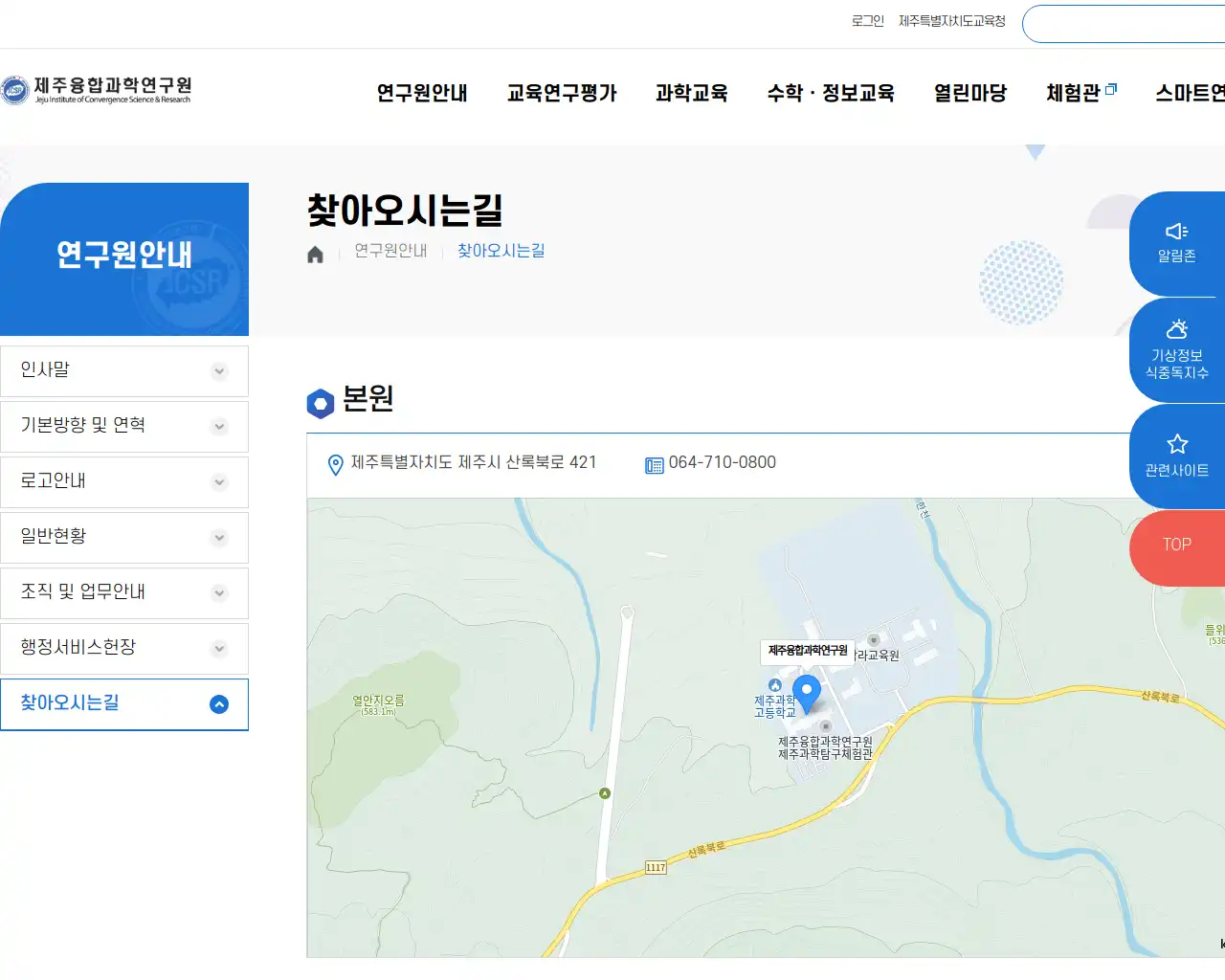Viewport: 1225px width, 980px height.
Task: Click the search input field at top
Action: pyautogui.click(x=1124, y=24)
